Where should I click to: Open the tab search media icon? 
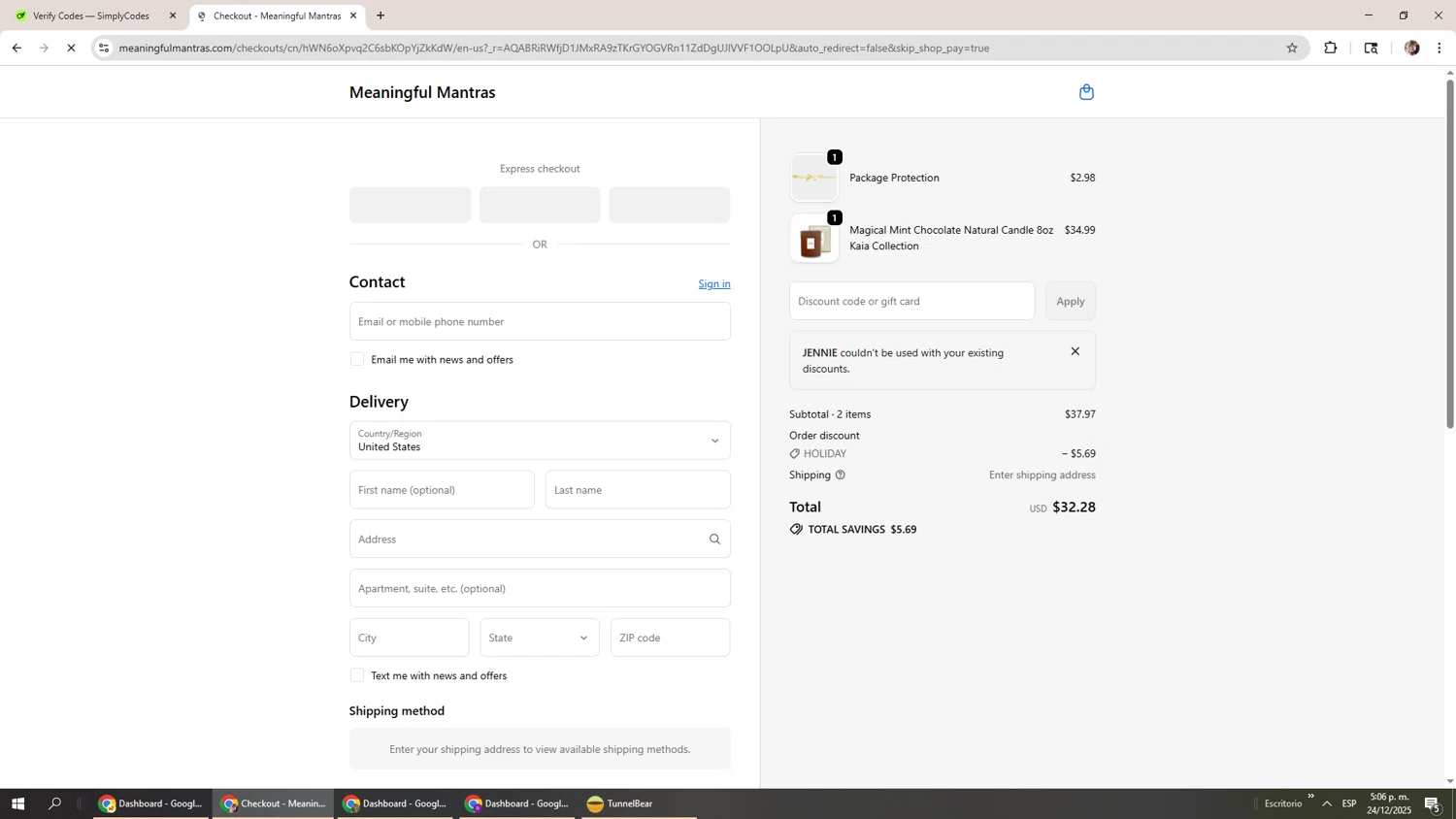(1371, 48)
